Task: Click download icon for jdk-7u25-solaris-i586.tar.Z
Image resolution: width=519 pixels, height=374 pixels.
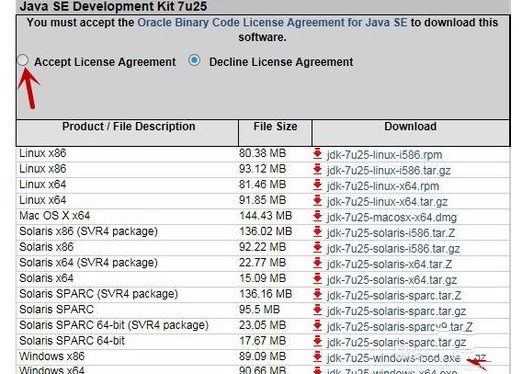Action: pos(317,232)
